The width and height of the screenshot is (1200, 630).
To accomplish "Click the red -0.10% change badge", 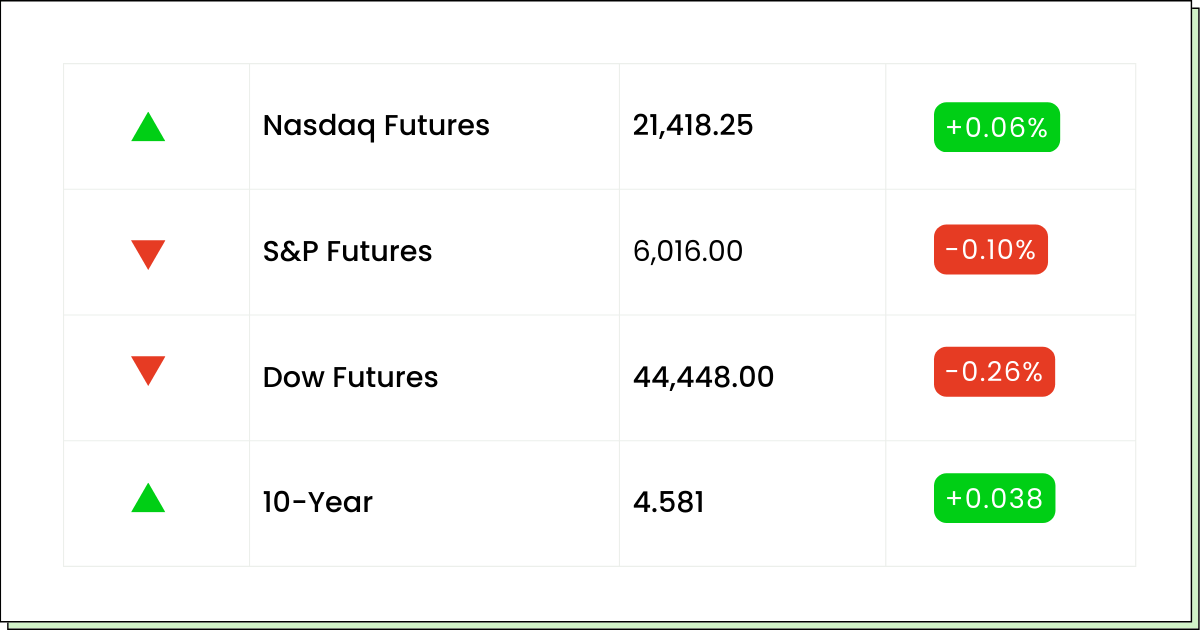I will click(990, 249).
